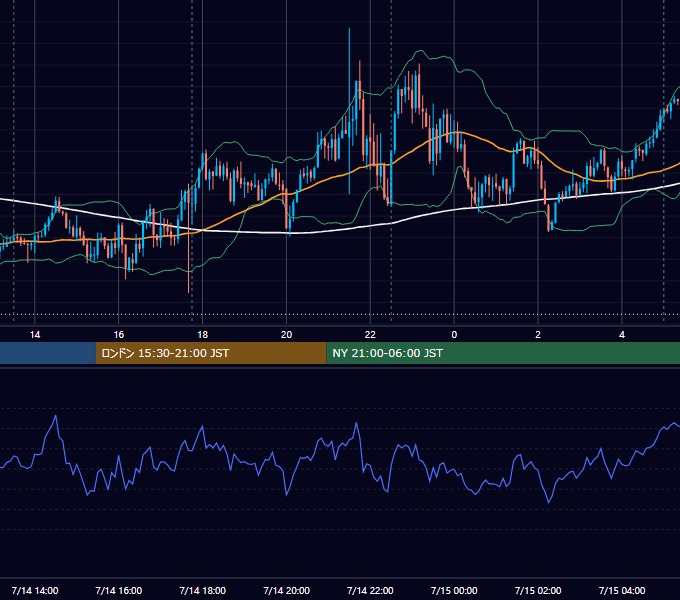Click the 7/15 02:00 time label
The image size is (680, 600).
point(538,590)
